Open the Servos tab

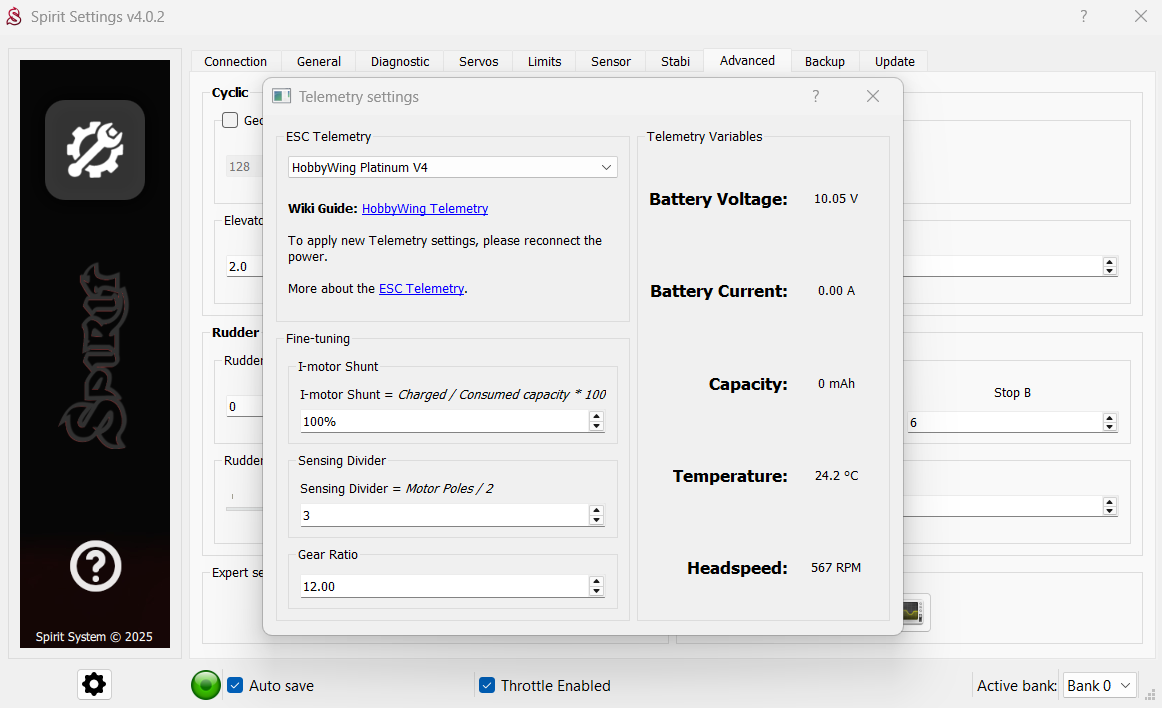point(478,61)
